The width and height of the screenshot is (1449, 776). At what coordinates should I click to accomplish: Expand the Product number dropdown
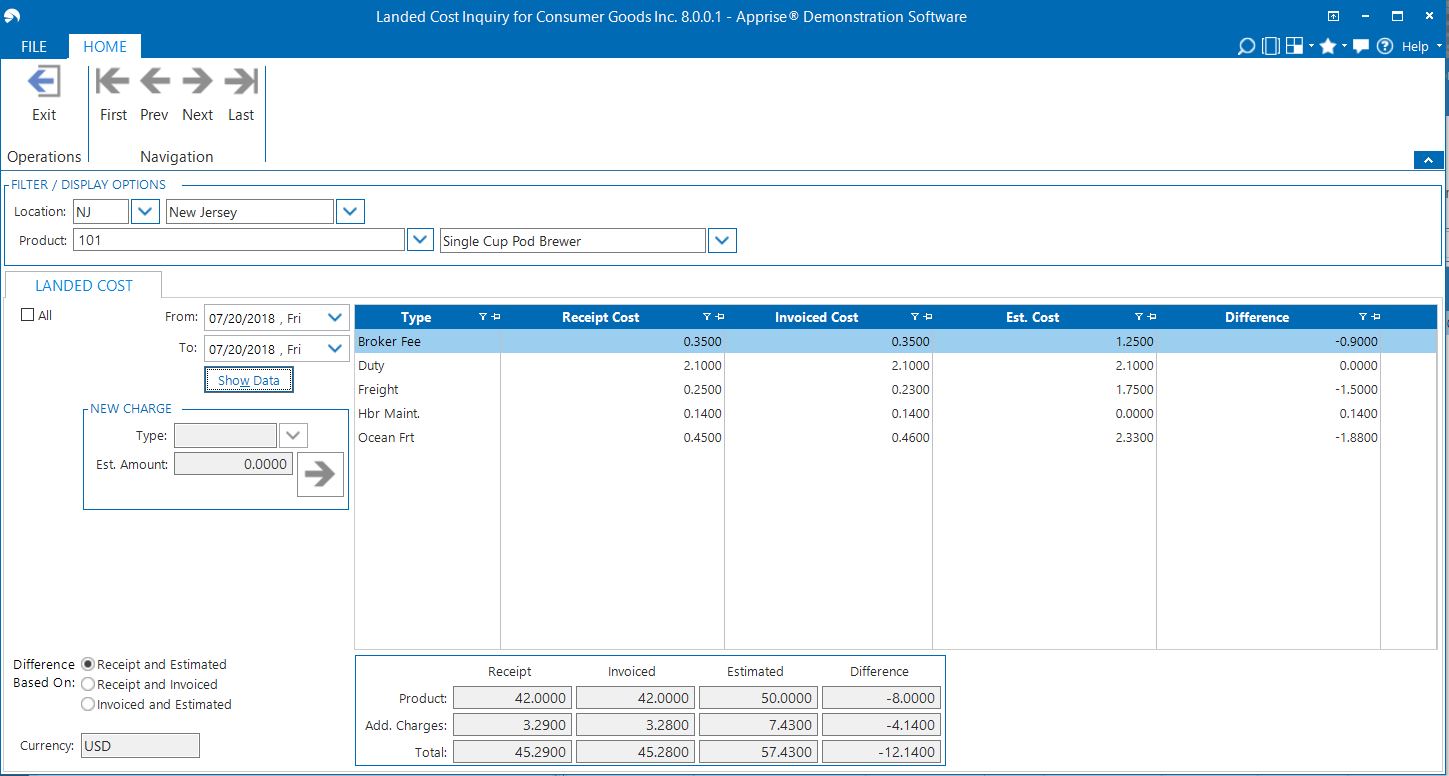pos(420,241)
